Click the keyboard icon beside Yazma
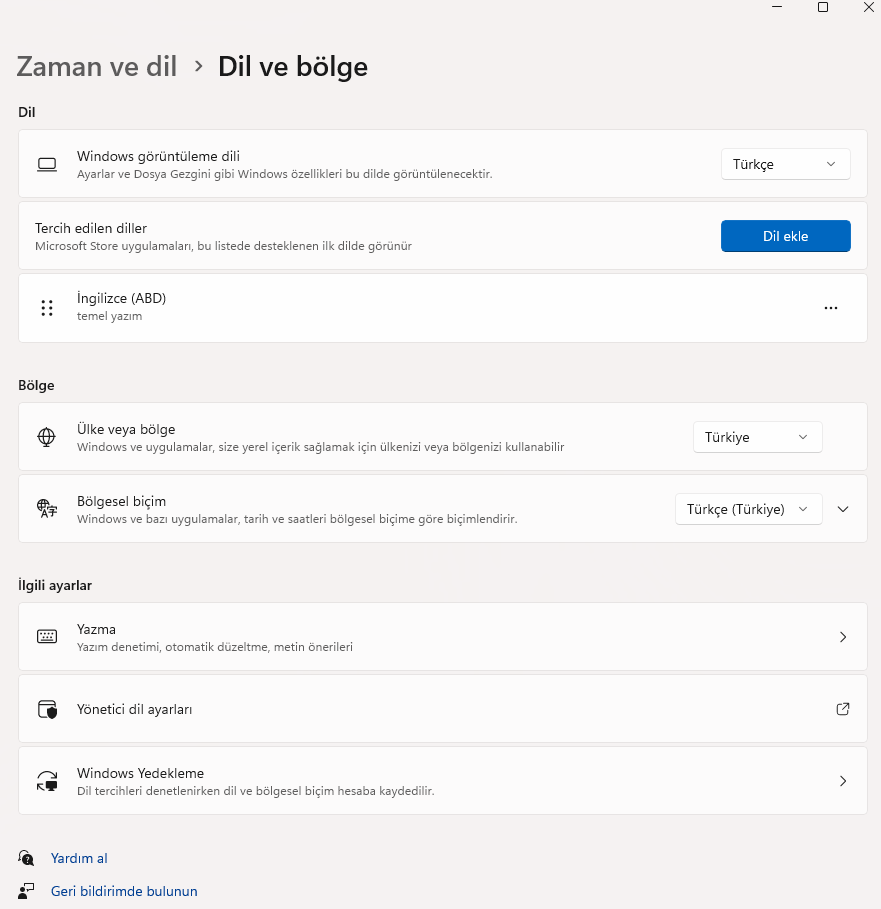This screenshot has height=909, width=881. (47, 637)
